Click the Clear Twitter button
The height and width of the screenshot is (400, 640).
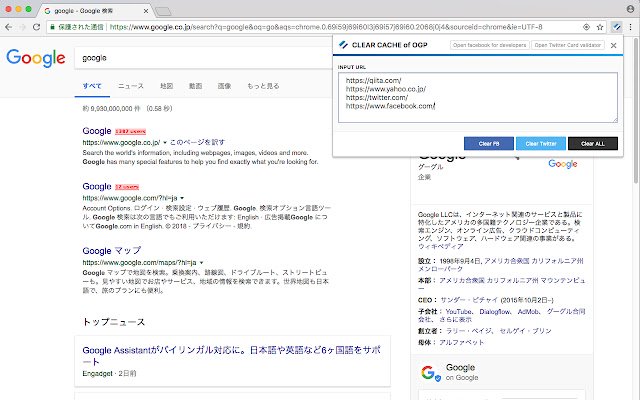click(x=541, y=144)
